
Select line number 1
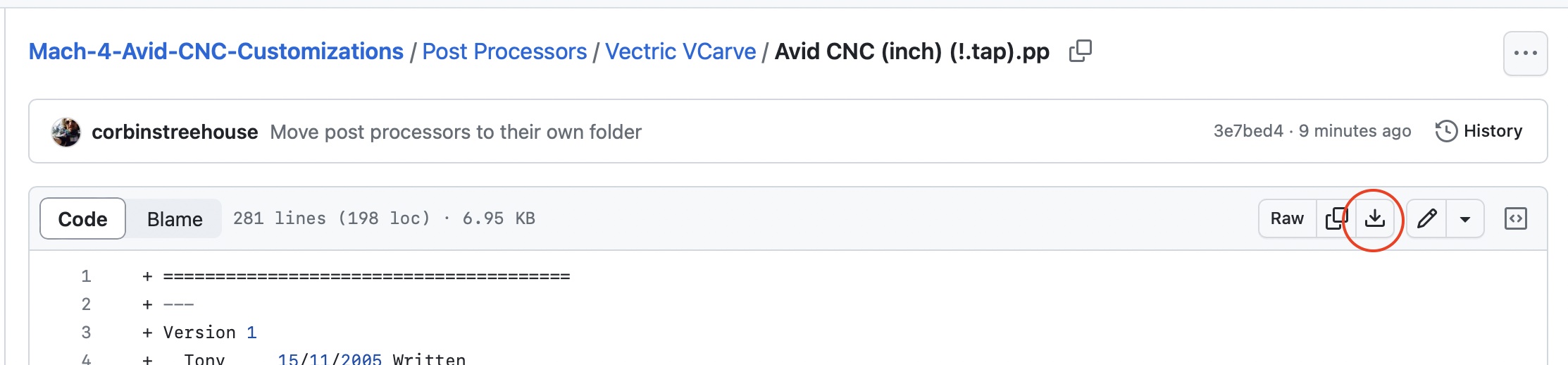tap(86, 276)
